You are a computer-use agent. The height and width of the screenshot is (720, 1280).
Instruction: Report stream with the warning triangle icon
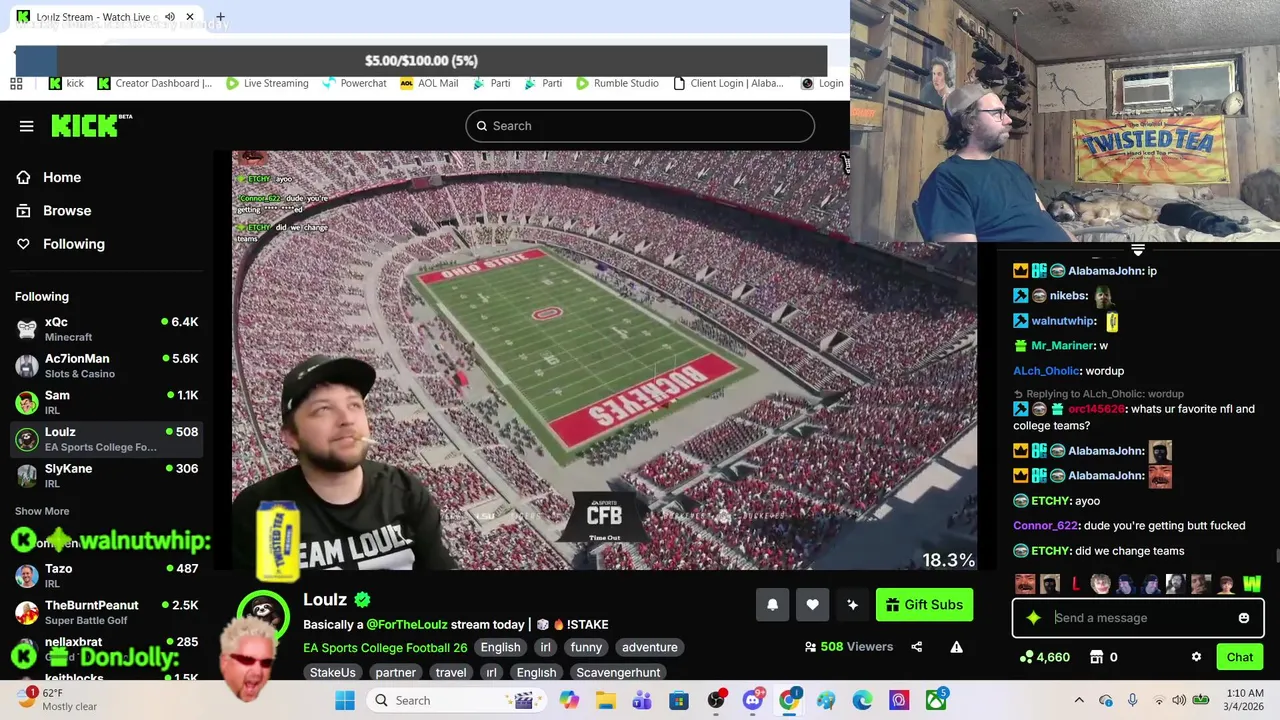956,647
